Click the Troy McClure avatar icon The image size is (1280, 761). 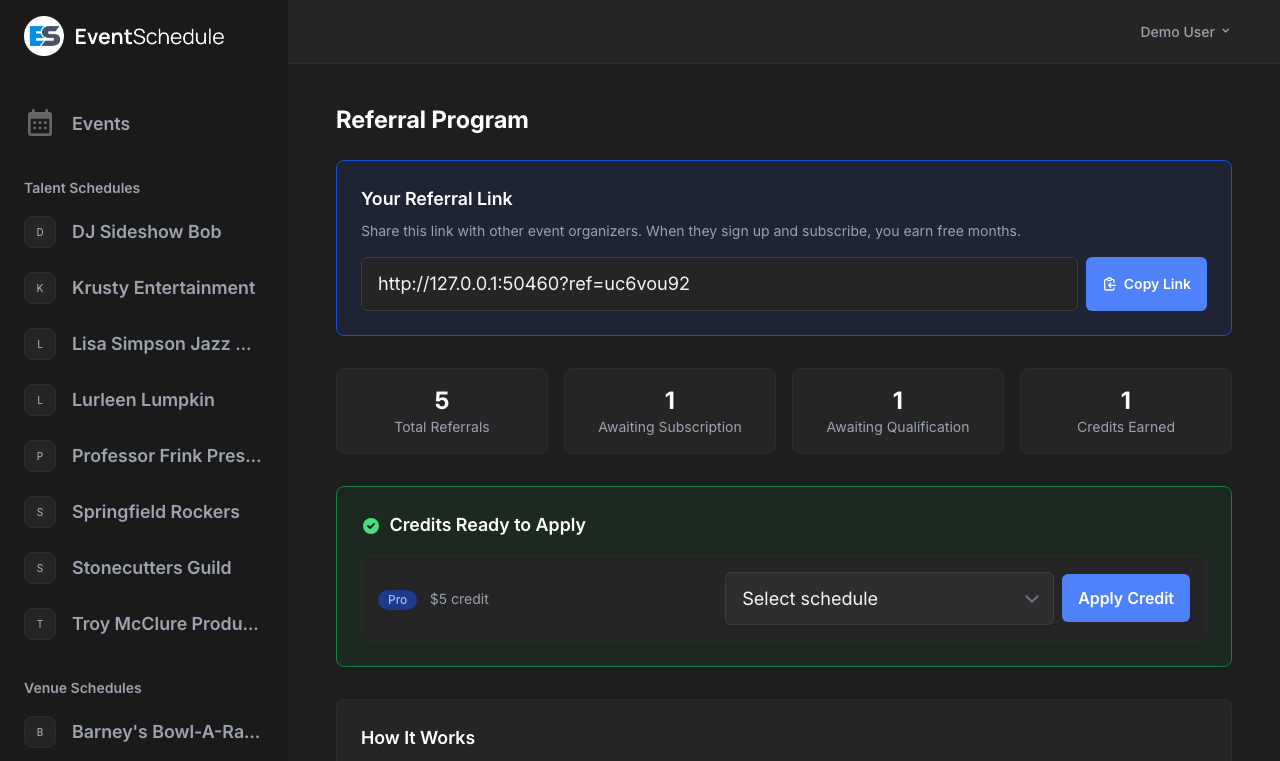[x=39, y=624]
